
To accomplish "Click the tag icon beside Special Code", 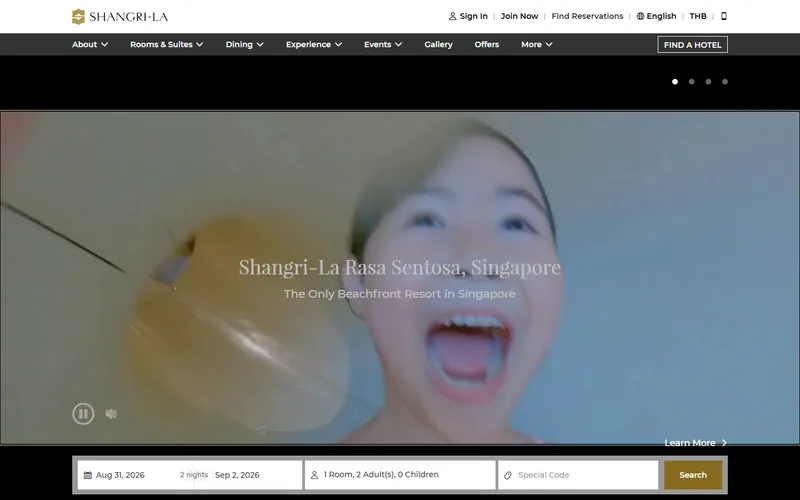I will click(x=508, y=475).
